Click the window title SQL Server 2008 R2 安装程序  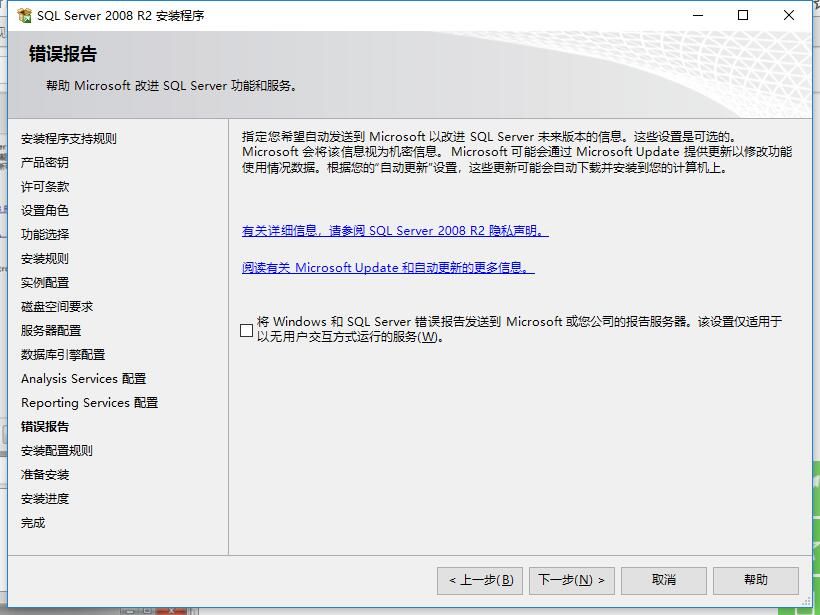pyautogui.click(x=120, y=16)
